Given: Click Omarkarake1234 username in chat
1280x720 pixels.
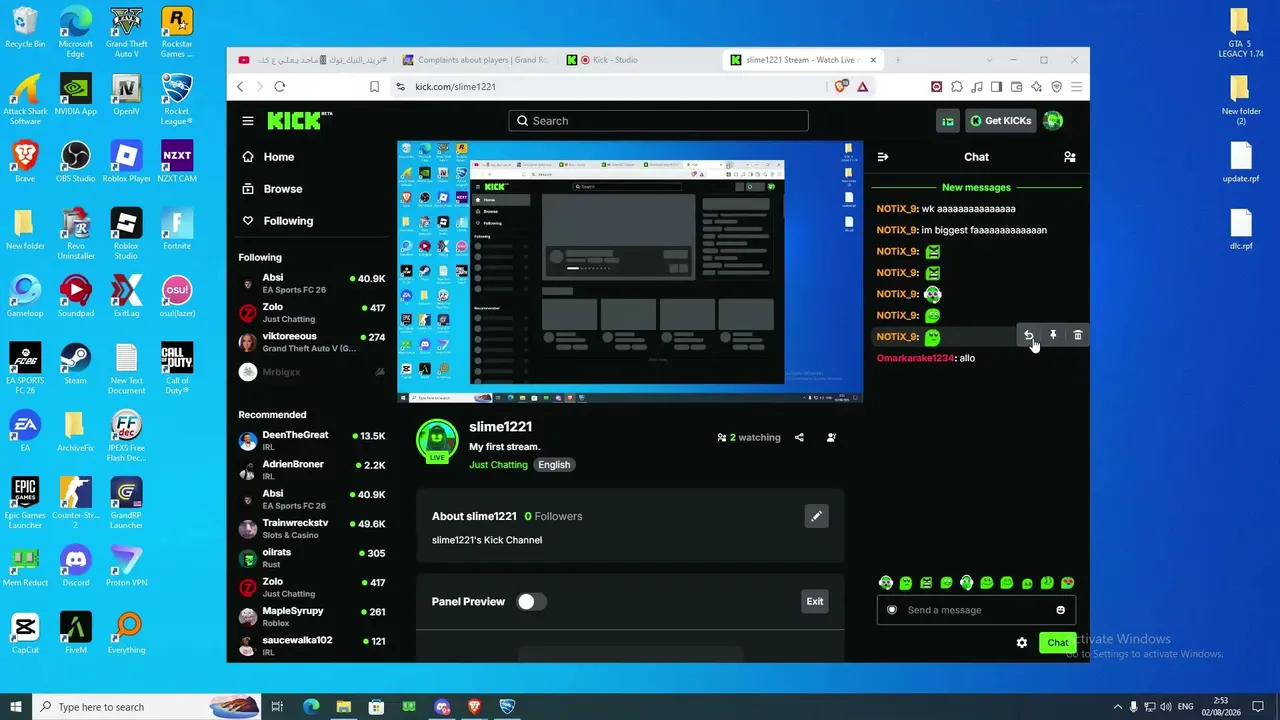Looking at the screenshot, I should (915, 358).
